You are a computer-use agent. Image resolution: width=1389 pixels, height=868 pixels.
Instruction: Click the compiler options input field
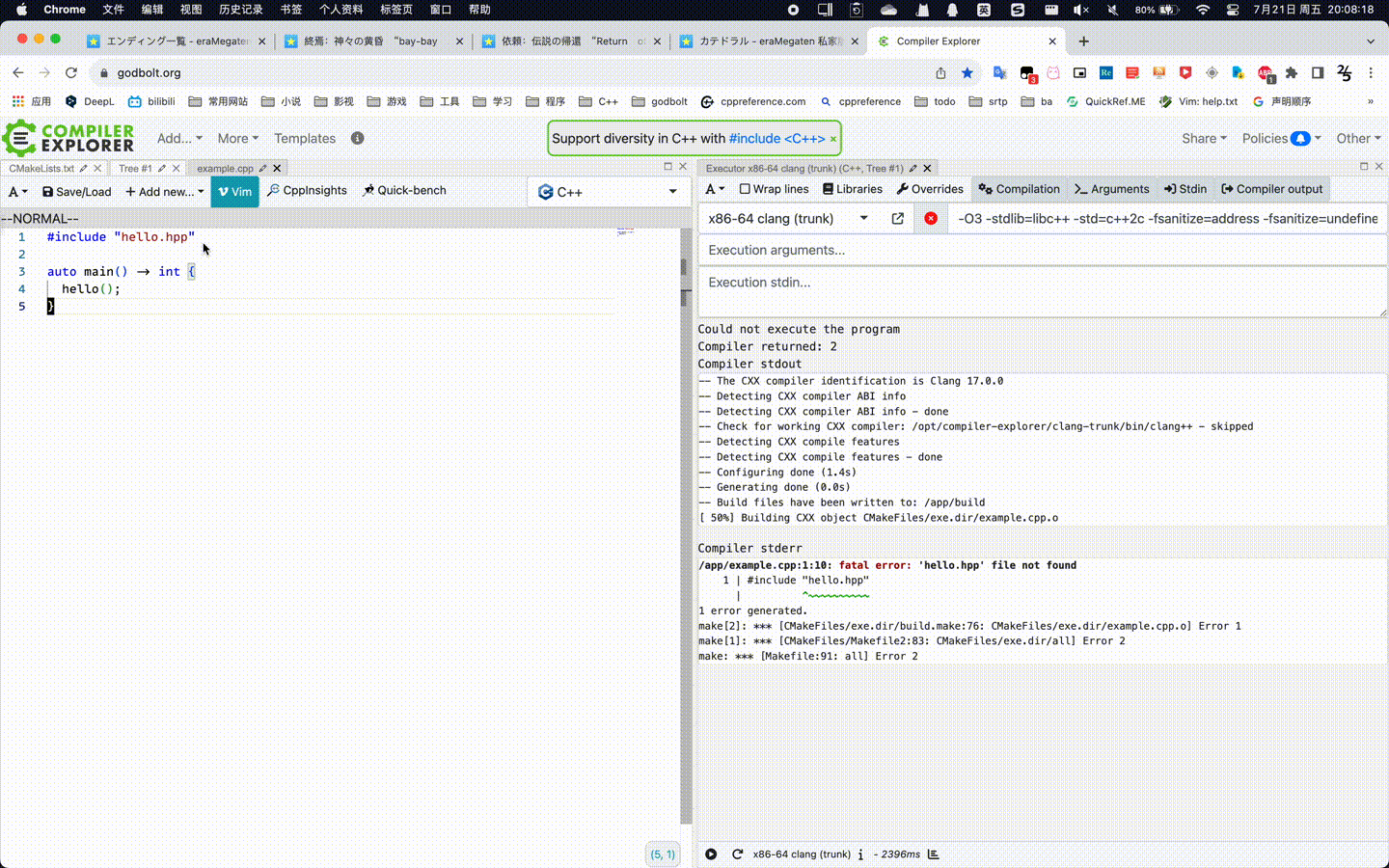[1167, 219]
